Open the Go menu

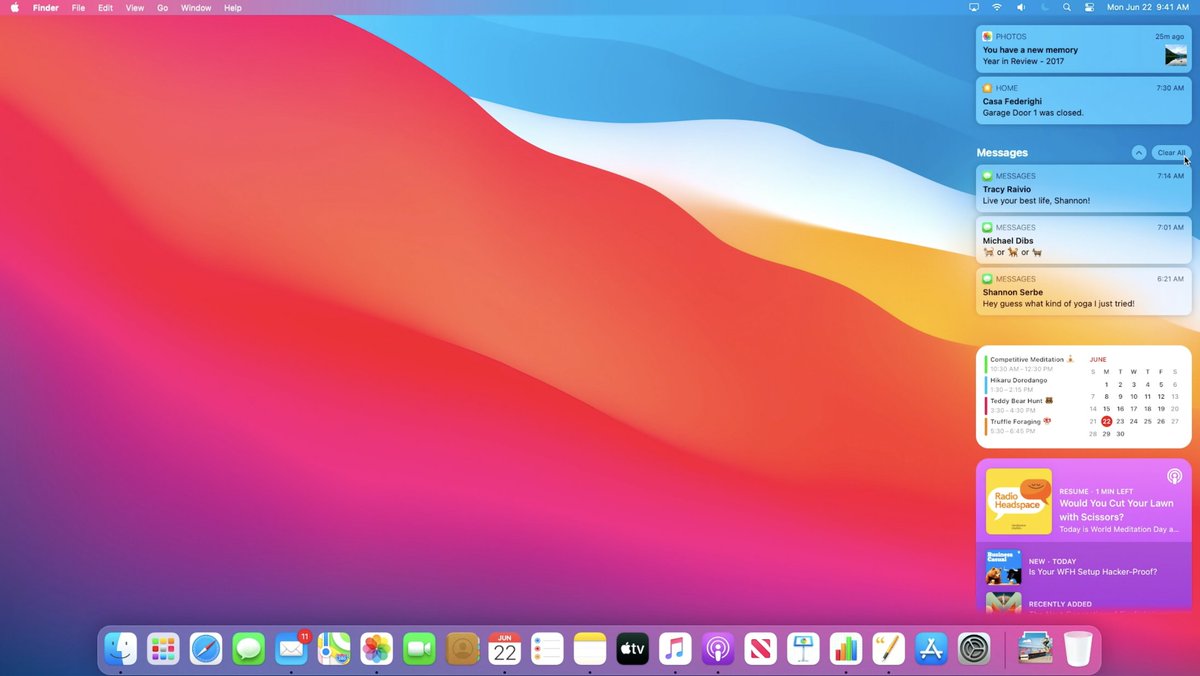(162, 7)
